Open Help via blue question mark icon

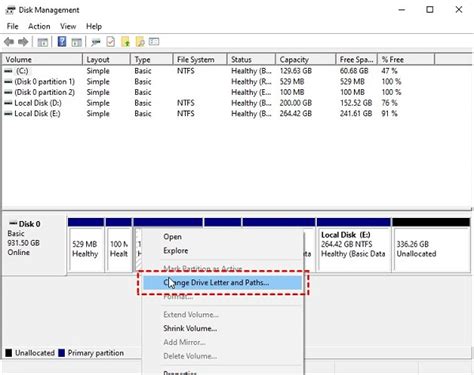[x=62, y=42]
